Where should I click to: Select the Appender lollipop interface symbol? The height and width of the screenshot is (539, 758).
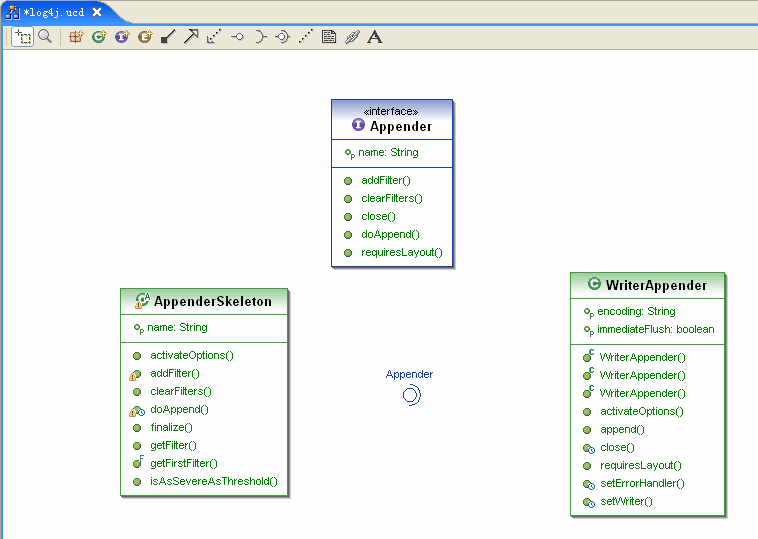pos(411,395)
